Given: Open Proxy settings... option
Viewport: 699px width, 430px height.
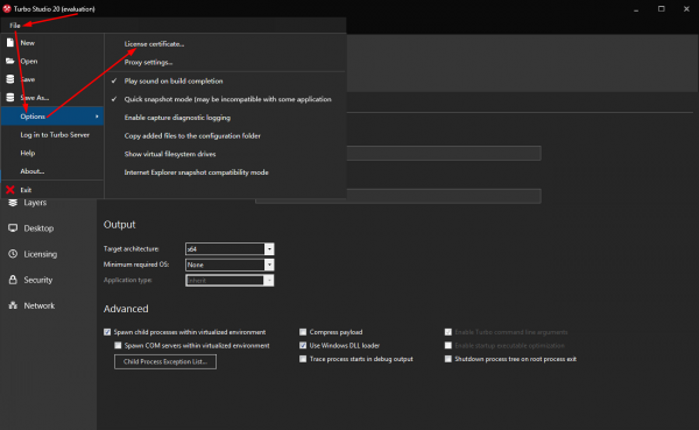Looking at the screenshot, I should (148, 62).
